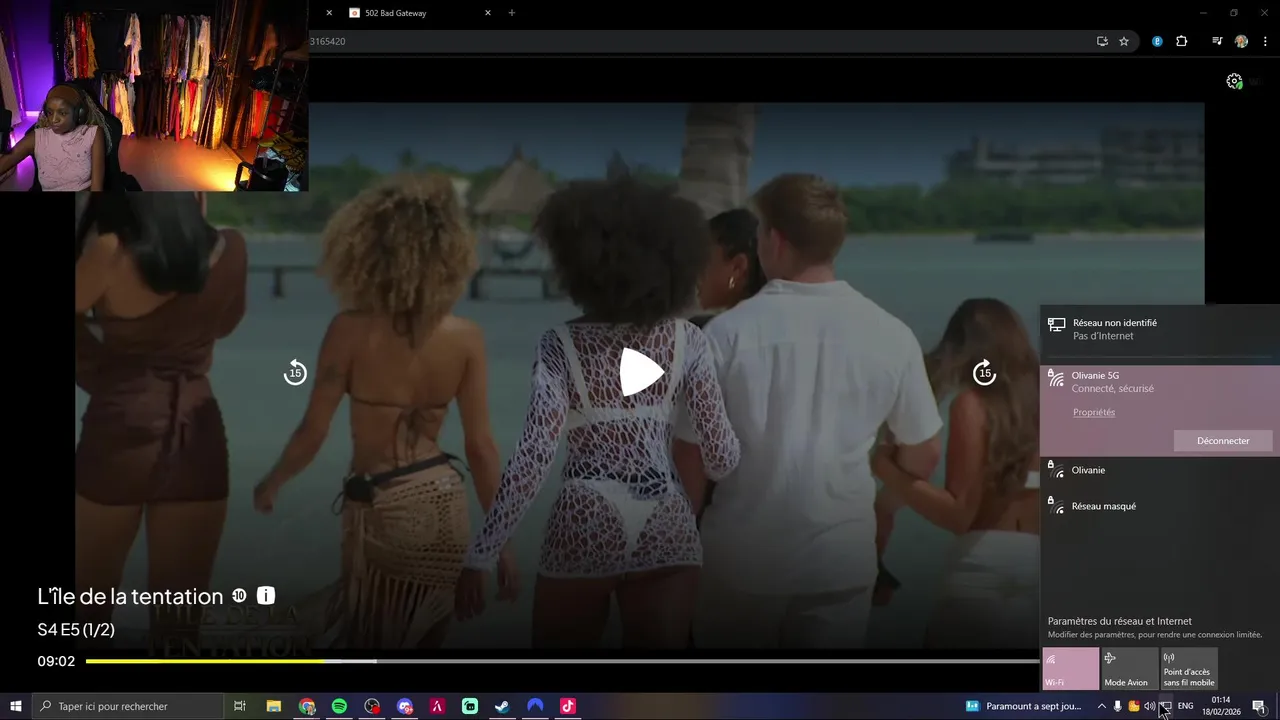1280x720 pixels.
Task: Open media controls music icon
Action: click(x=1217, y=41)
